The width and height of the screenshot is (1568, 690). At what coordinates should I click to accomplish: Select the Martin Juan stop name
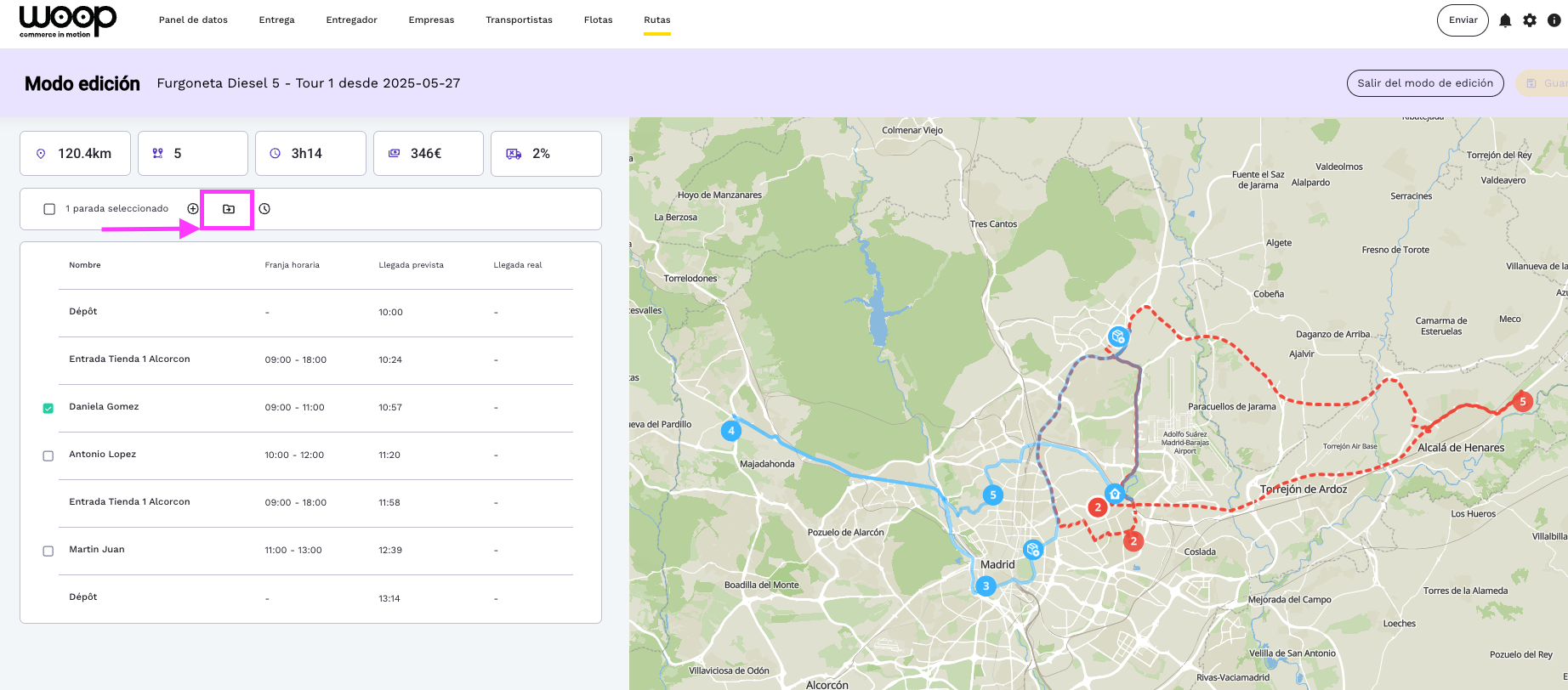click(97, 550)
